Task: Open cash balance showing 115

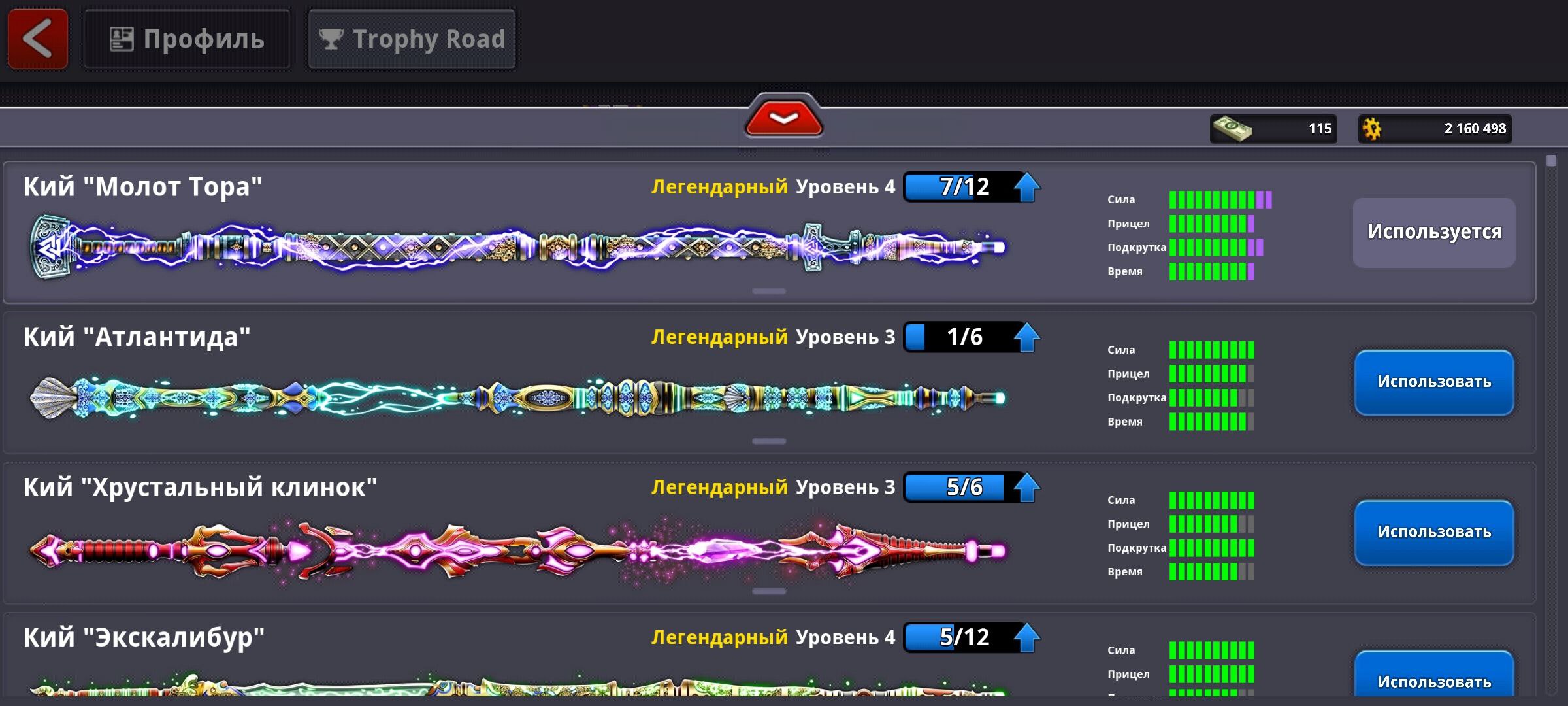Action: click(x=1273, y=129)
